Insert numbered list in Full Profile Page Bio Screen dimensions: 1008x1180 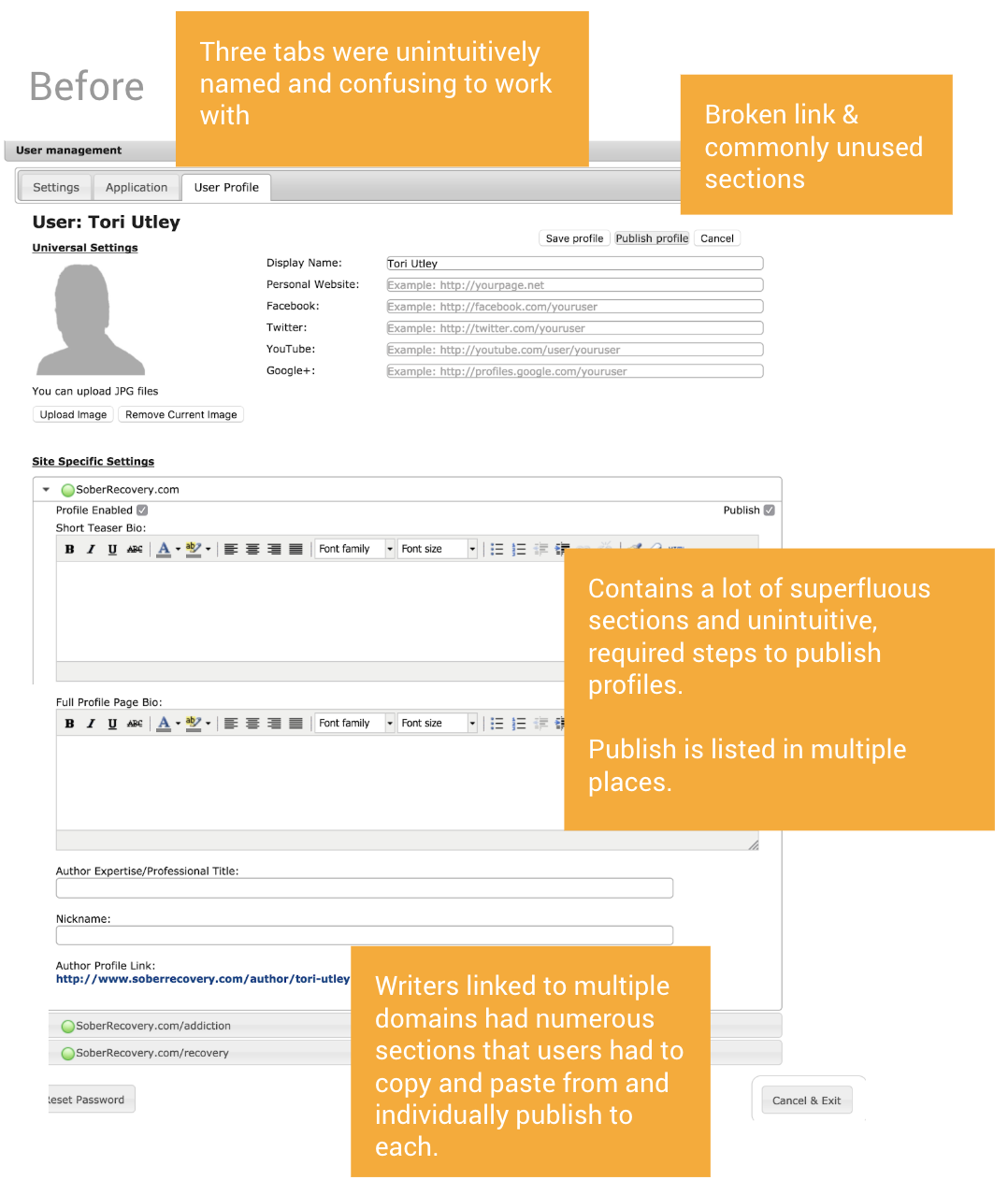click(x=519, y=724)
